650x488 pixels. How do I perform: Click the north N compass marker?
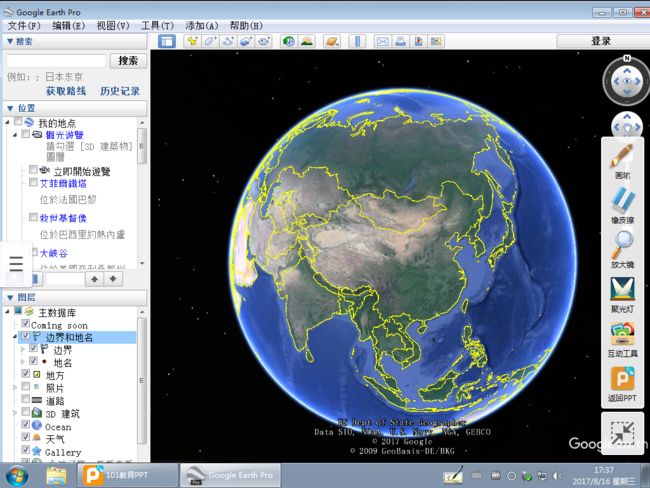click(627, 58)
